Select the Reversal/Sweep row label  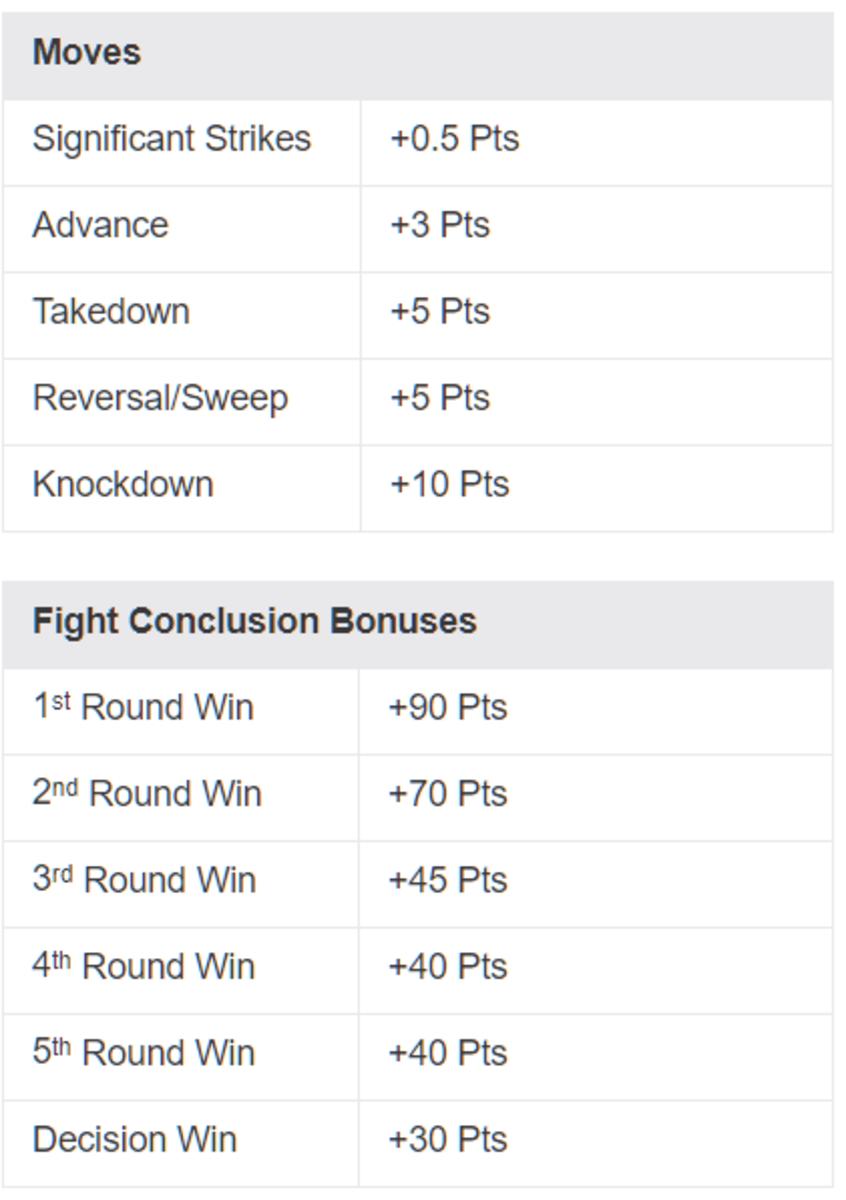(160, 398)
